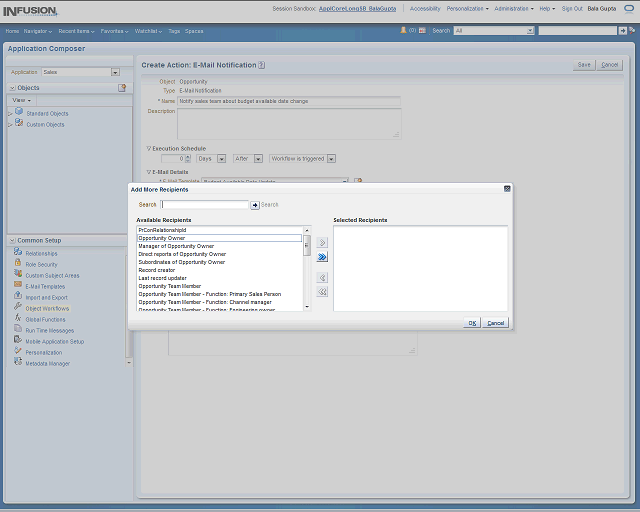Click the Relationships icon in Common Setup
This screenshot has width=640, height=512.
click(18, 253)
